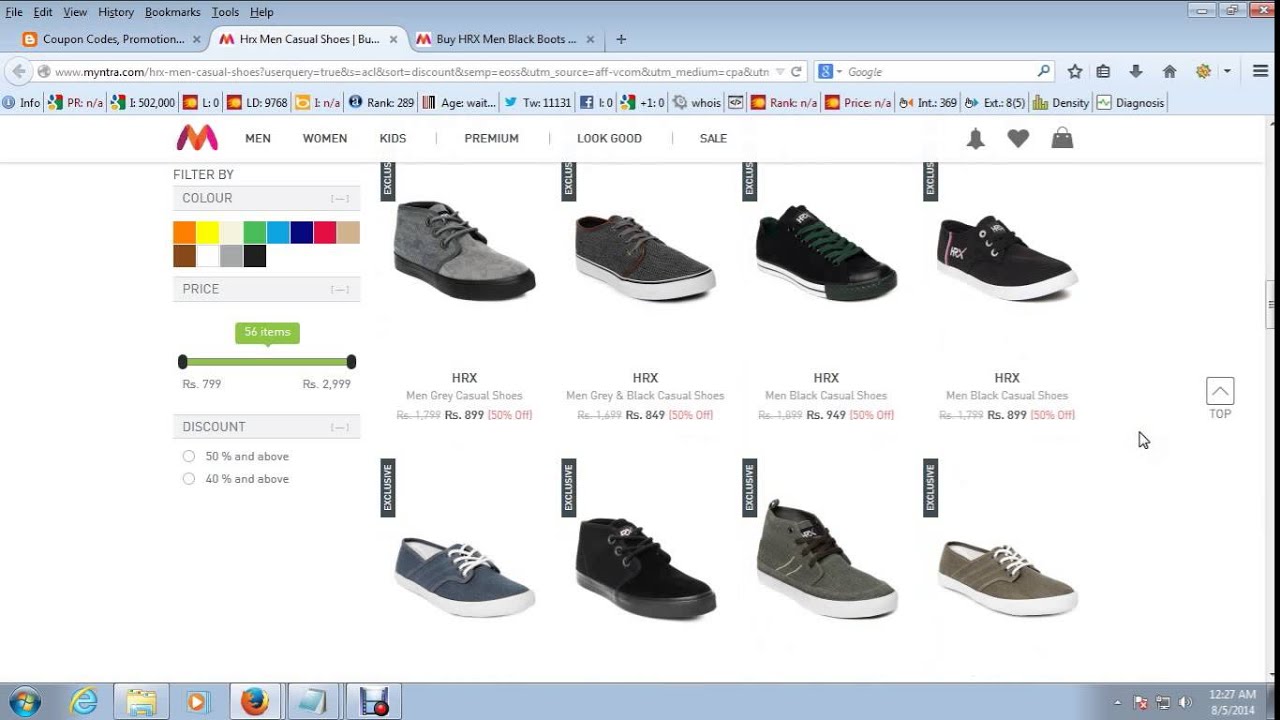Filter by the green colour swatch
1280x720 pixels.
[x=255, y=233]
